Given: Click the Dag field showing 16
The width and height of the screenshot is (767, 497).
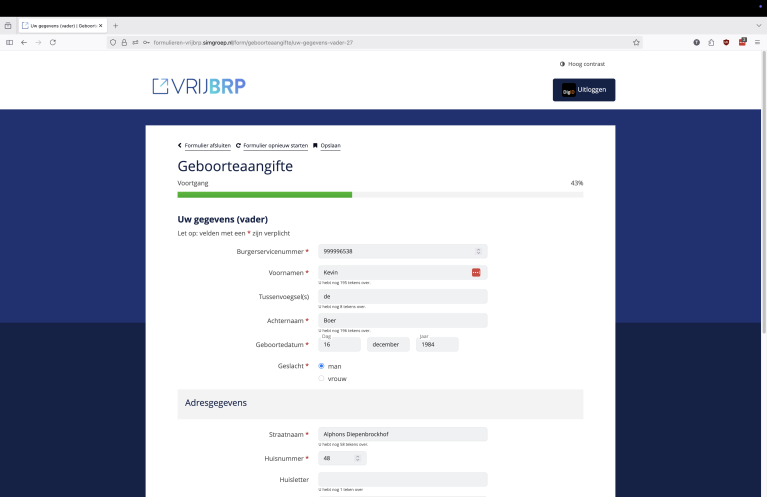Looking at the screenshot, I should coord(339,344).
